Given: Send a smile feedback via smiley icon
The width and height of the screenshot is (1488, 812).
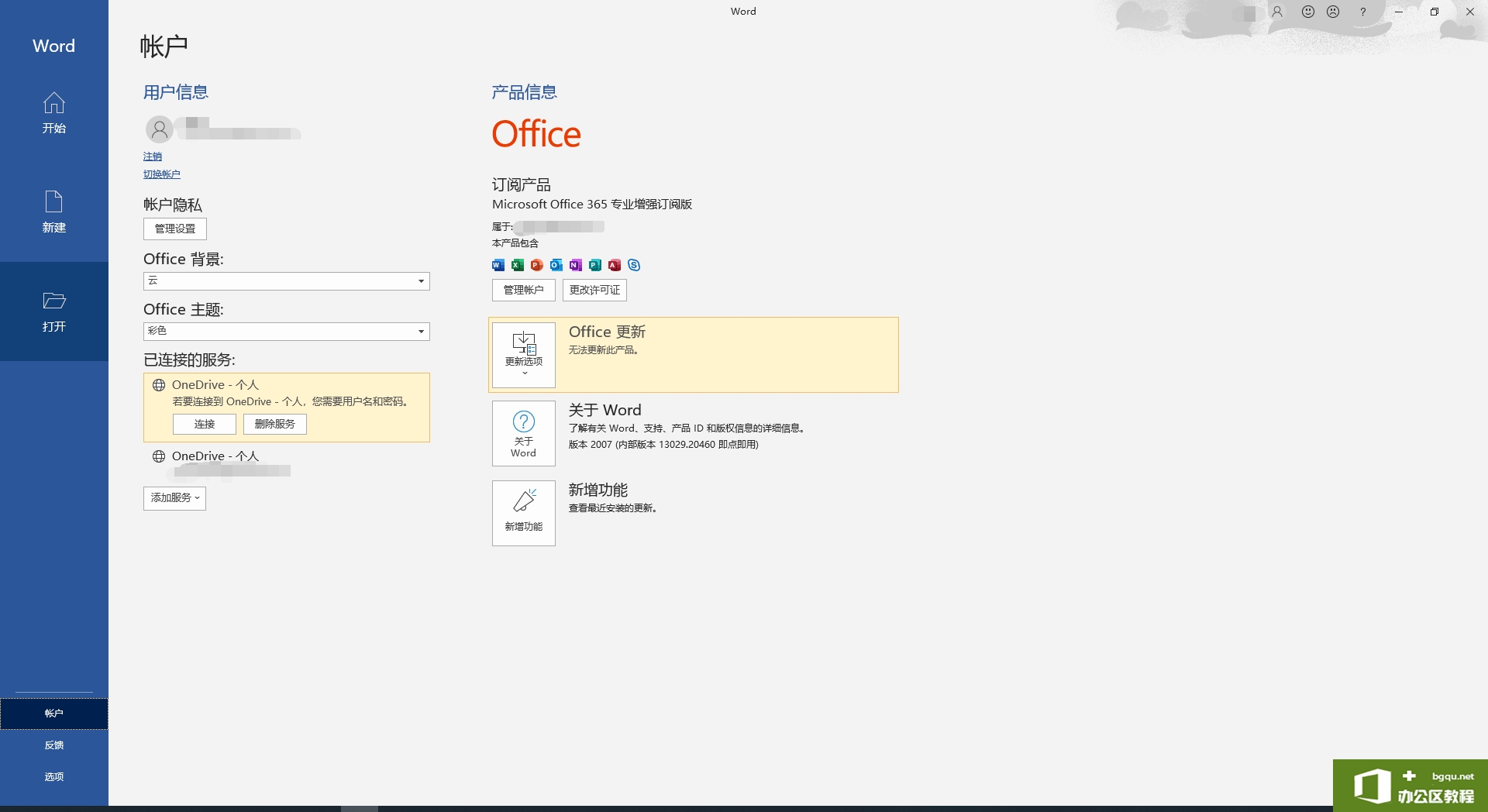Looking at the screenshot, I should (1308, 12).
